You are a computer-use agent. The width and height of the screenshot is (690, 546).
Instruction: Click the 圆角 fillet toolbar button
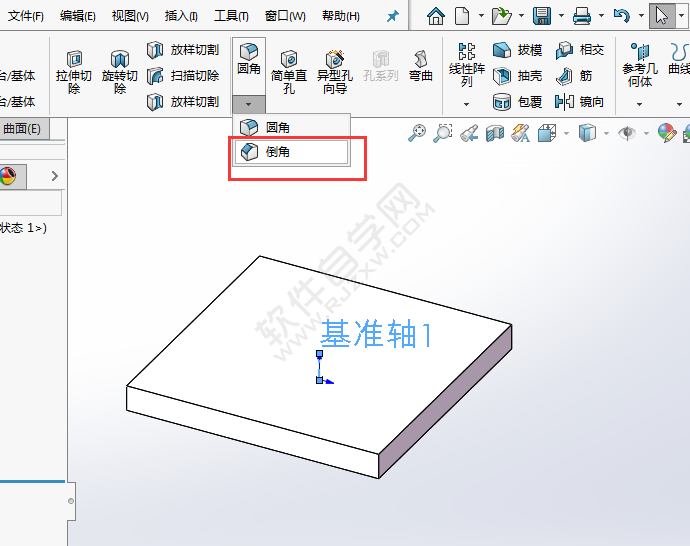coord(249,59)
